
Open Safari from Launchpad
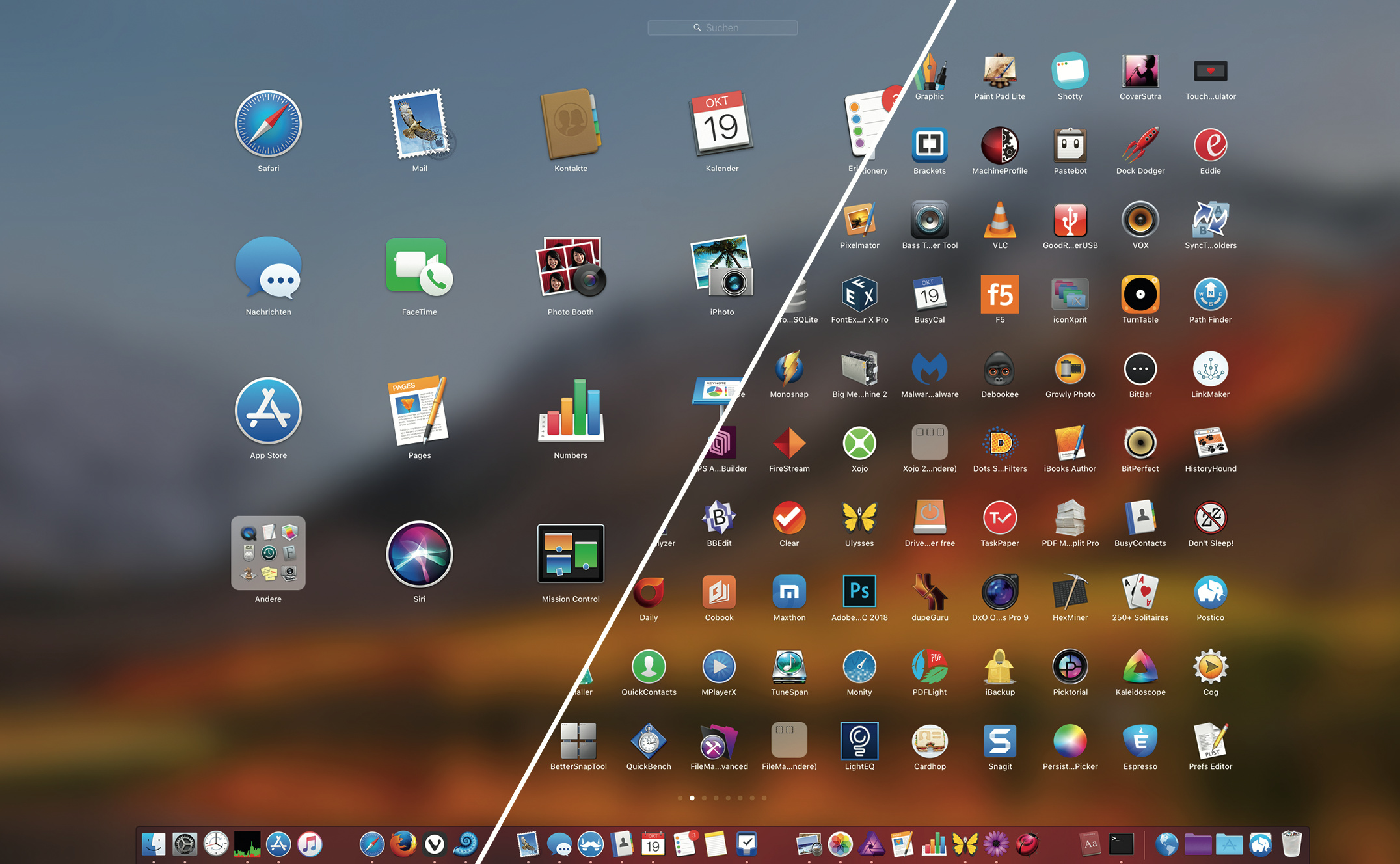(268, 124)
